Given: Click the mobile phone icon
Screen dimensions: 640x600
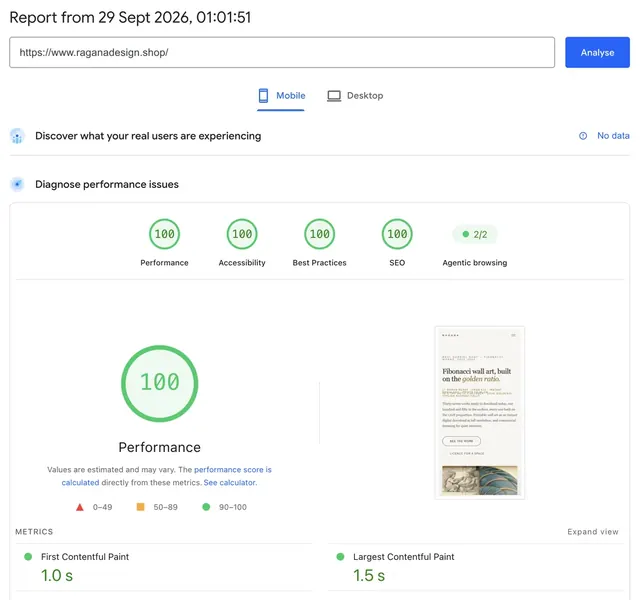Looking at the screenshot, I should coord(263,96).
